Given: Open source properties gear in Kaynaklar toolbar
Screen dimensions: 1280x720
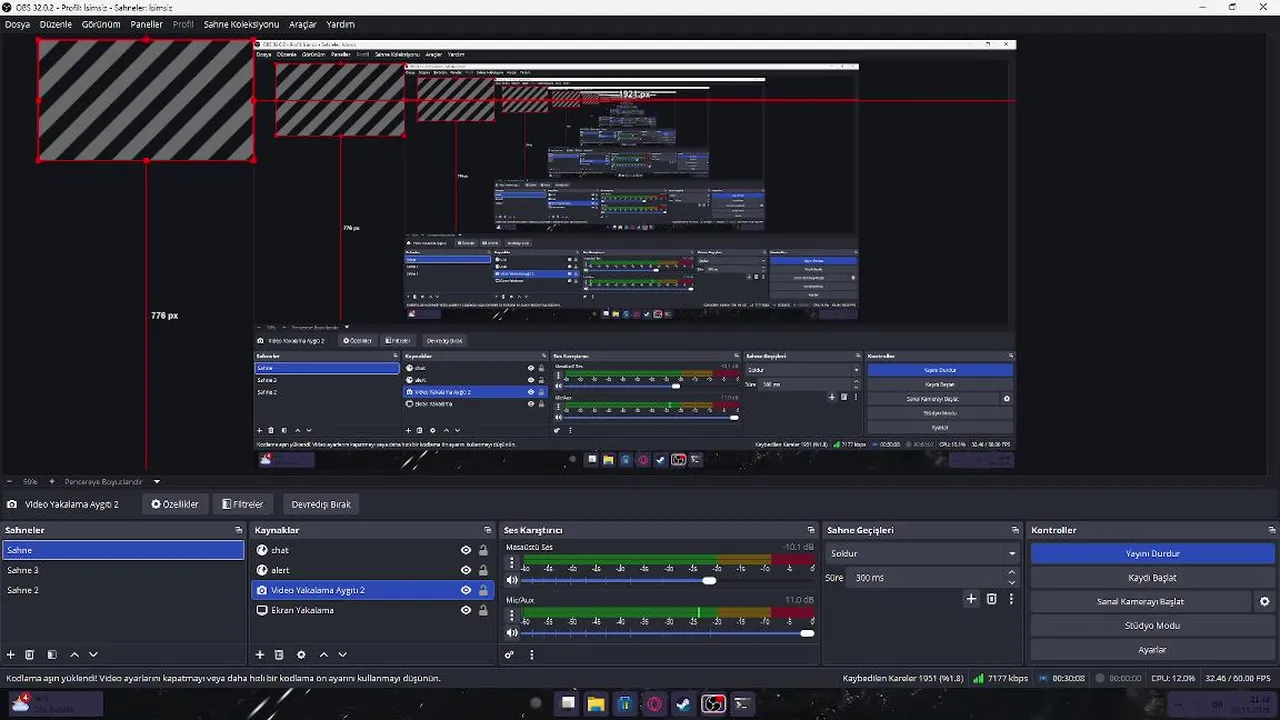Looking at the screenshot, I should pyautogui.click(x=301, y=655).
